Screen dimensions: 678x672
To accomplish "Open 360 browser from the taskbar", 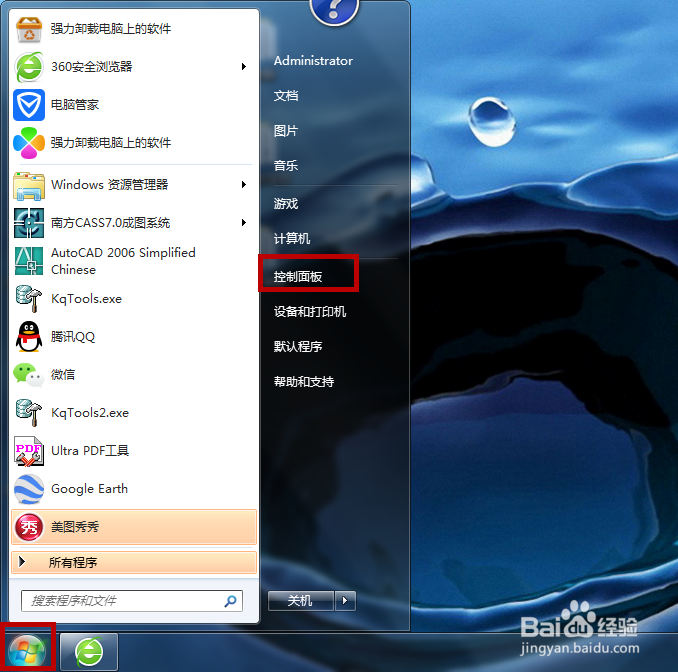I will pos(89,652).
